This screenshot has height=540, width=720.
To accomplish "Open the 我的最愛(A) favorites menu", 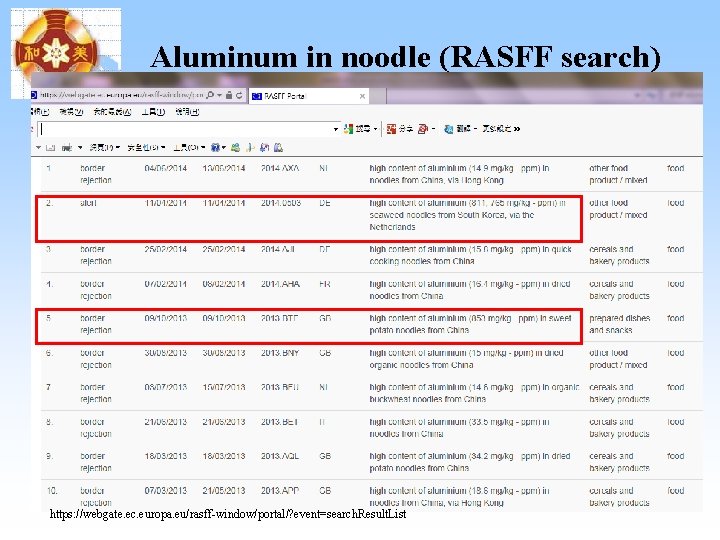I will (x=112, y=112).
